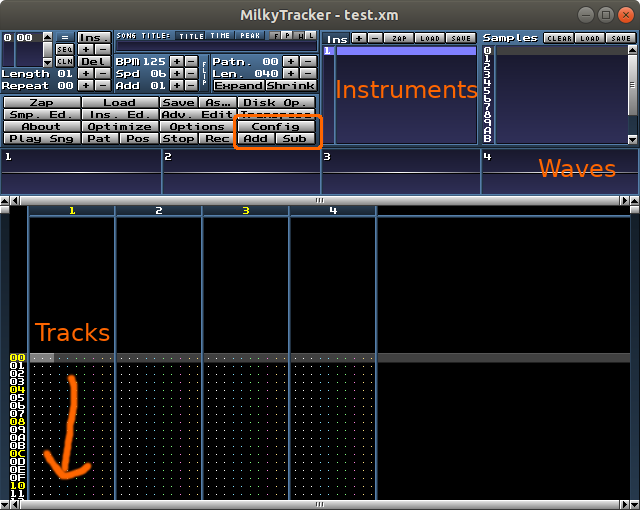Open the Ins. Ed. instrument editor

coord(120,115)
